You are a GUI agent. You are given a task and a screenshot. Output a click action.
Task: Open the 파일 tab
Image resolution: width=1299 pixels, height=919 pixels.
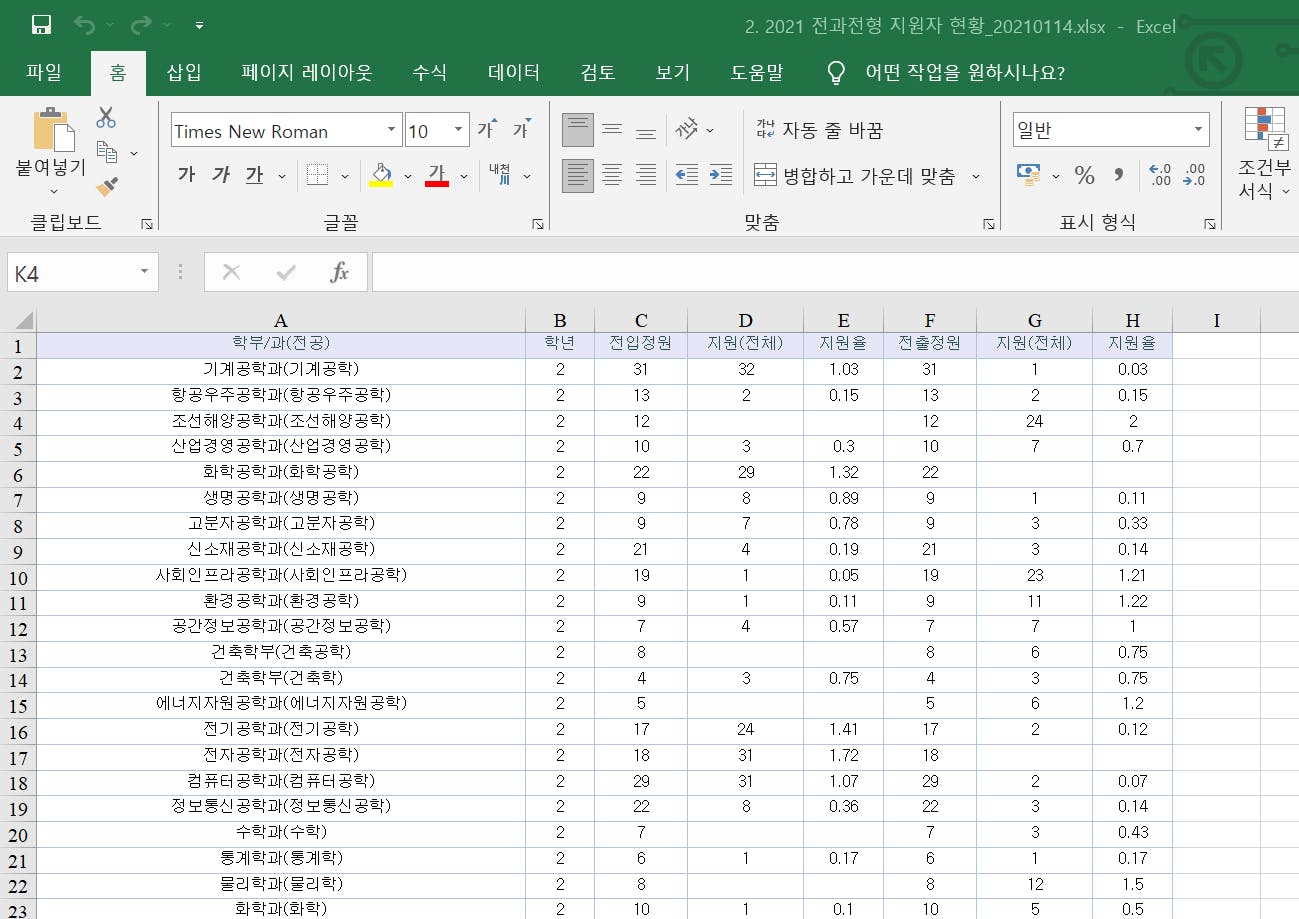tap(44, 72)
